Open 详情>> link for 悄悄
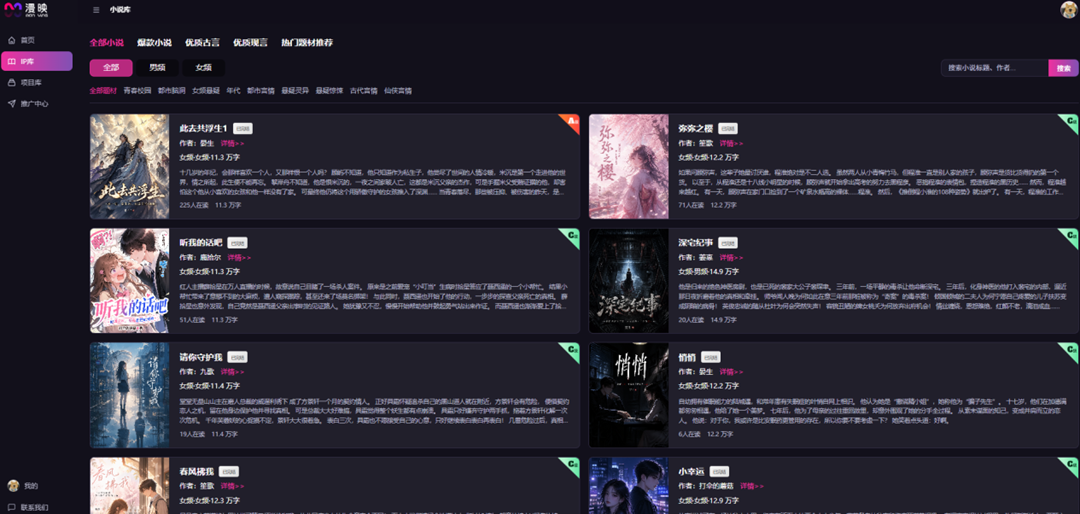1080x514 pixels. point(731,372)
